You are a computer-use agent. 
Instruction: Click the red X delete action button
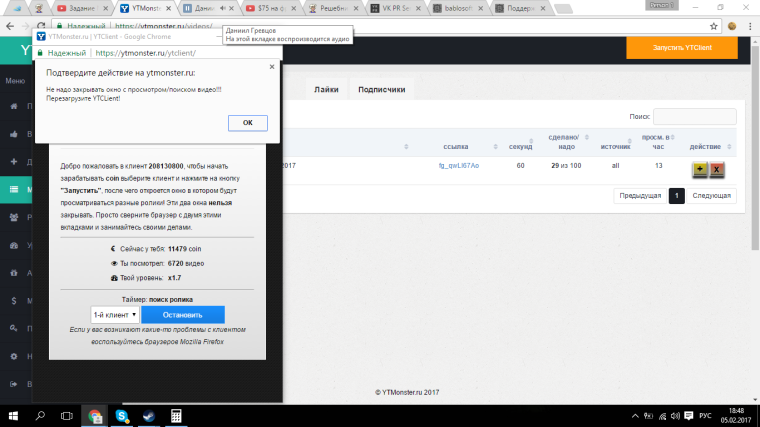[x=717, y=168]
